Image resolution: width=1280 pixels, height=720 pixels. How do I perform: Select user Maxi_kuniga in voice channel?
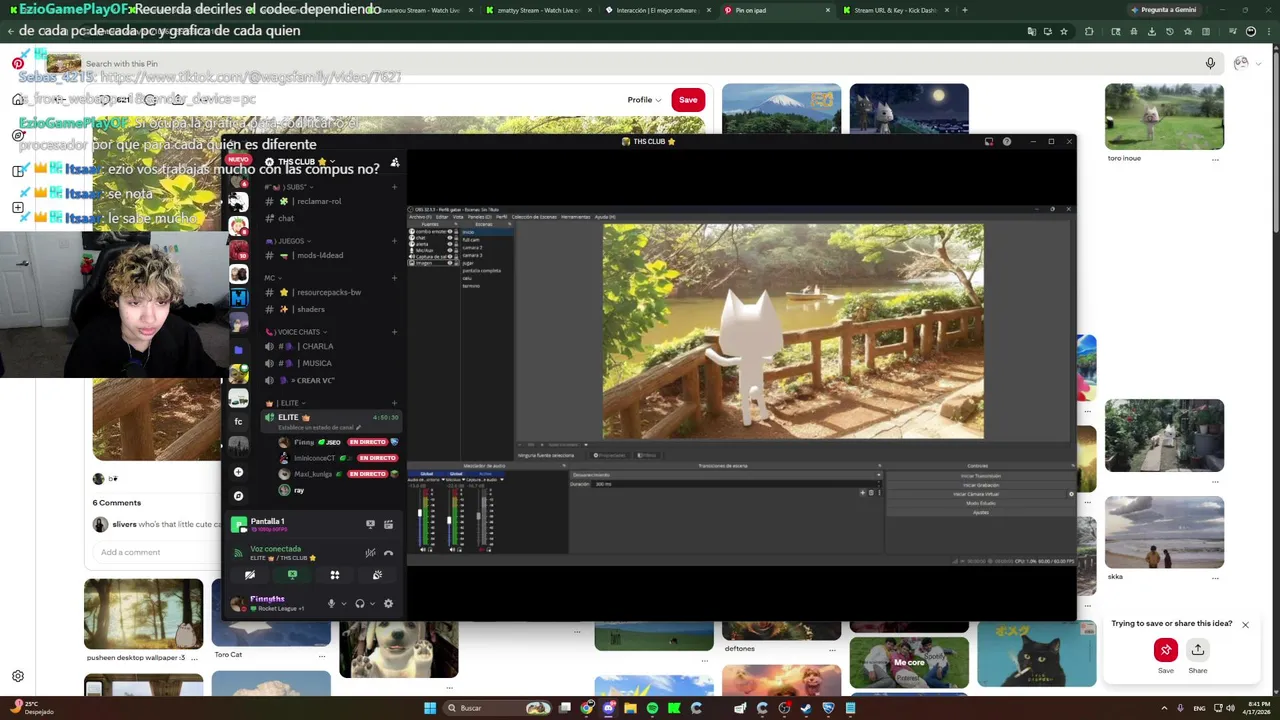point(312,474)
